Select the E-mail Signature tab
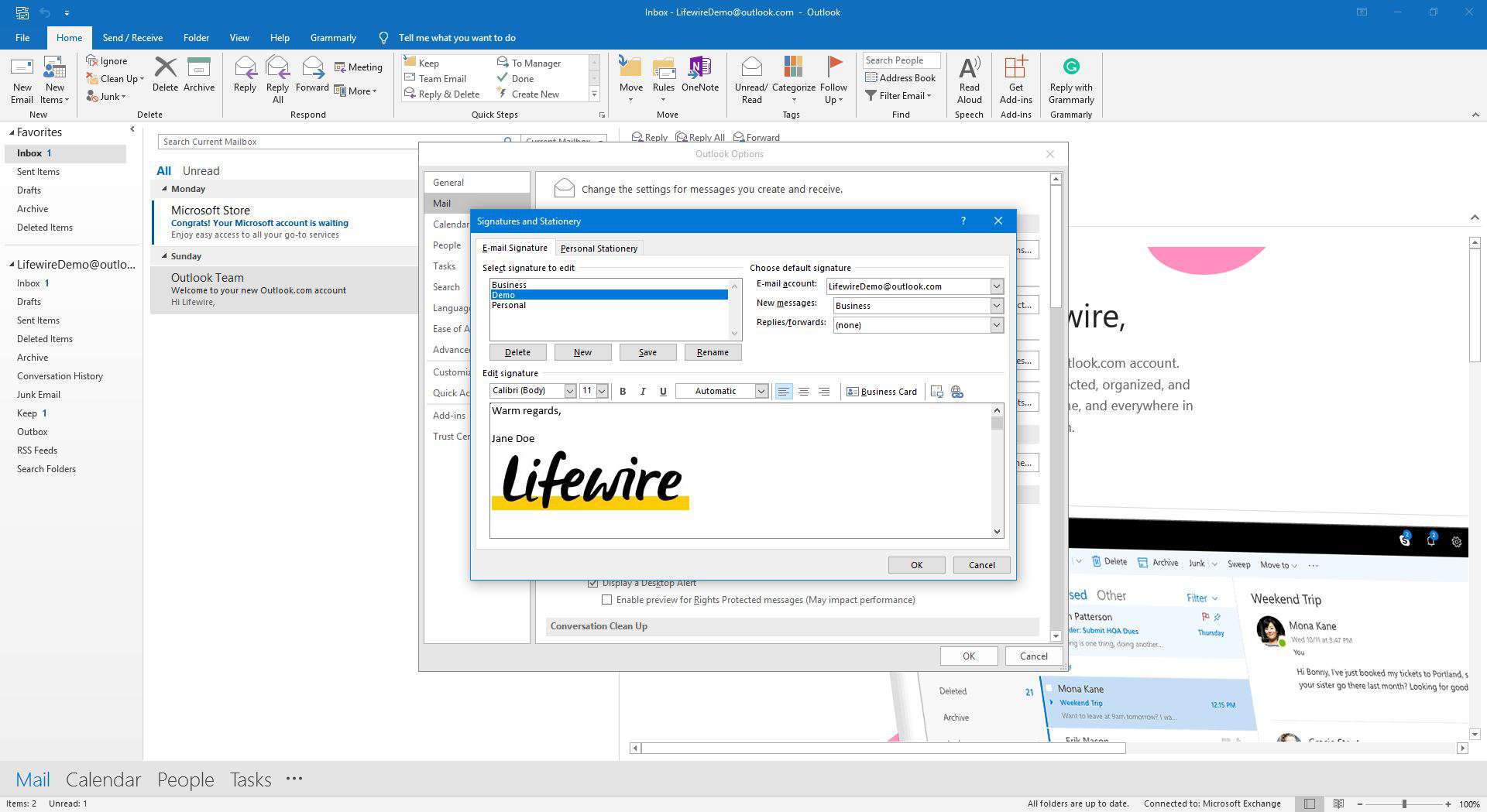 [x=514, y=248]
